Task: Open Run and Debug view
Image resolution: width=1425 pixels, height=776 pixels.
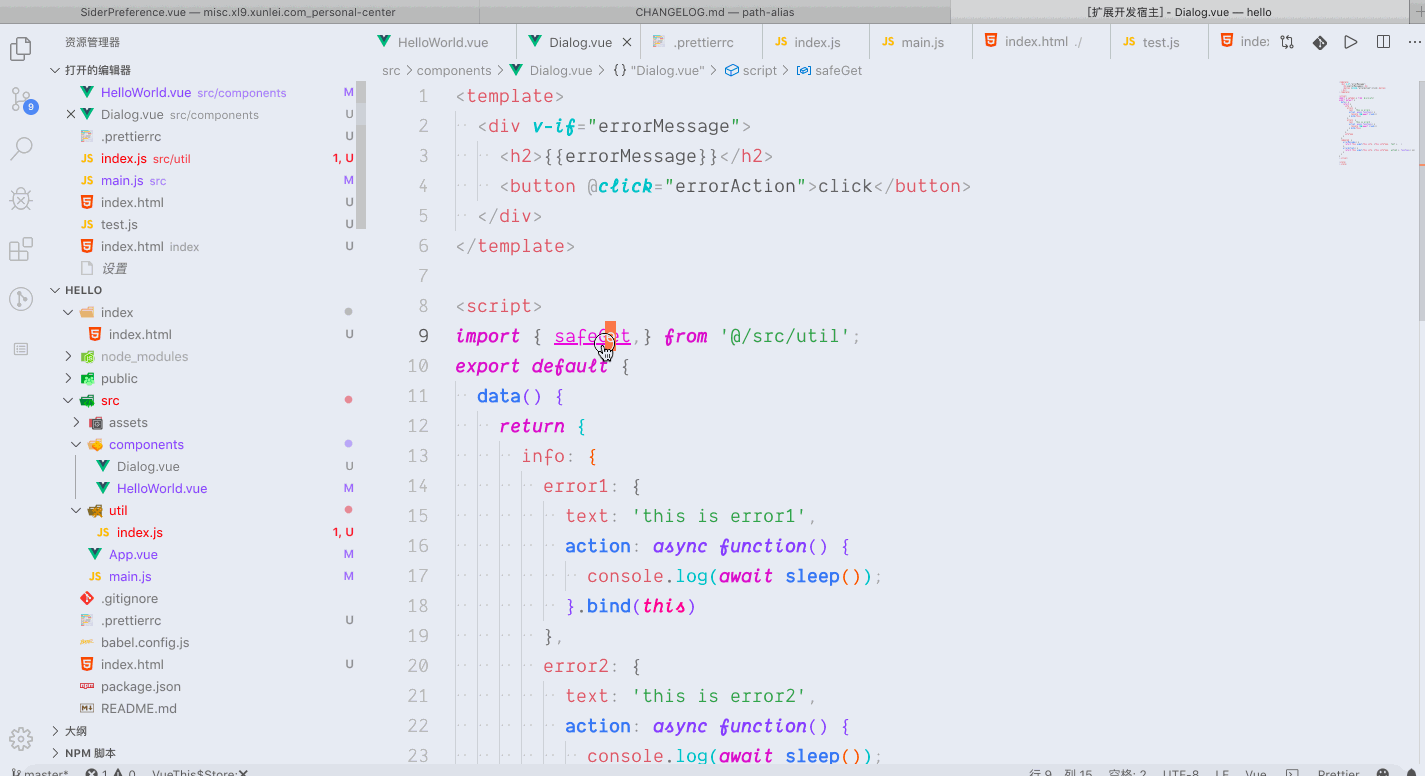Action: [x=20, y=199]
